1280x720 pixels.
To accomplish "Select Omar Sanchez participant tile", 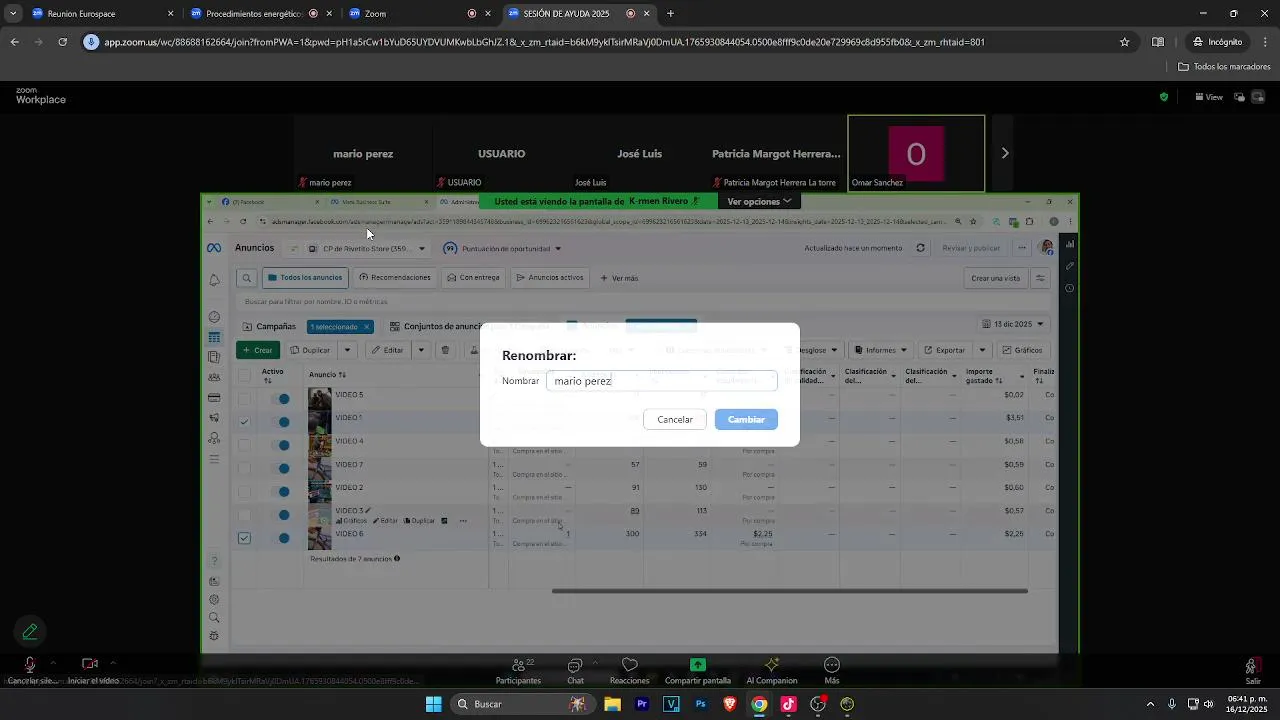I will (916, 153).
